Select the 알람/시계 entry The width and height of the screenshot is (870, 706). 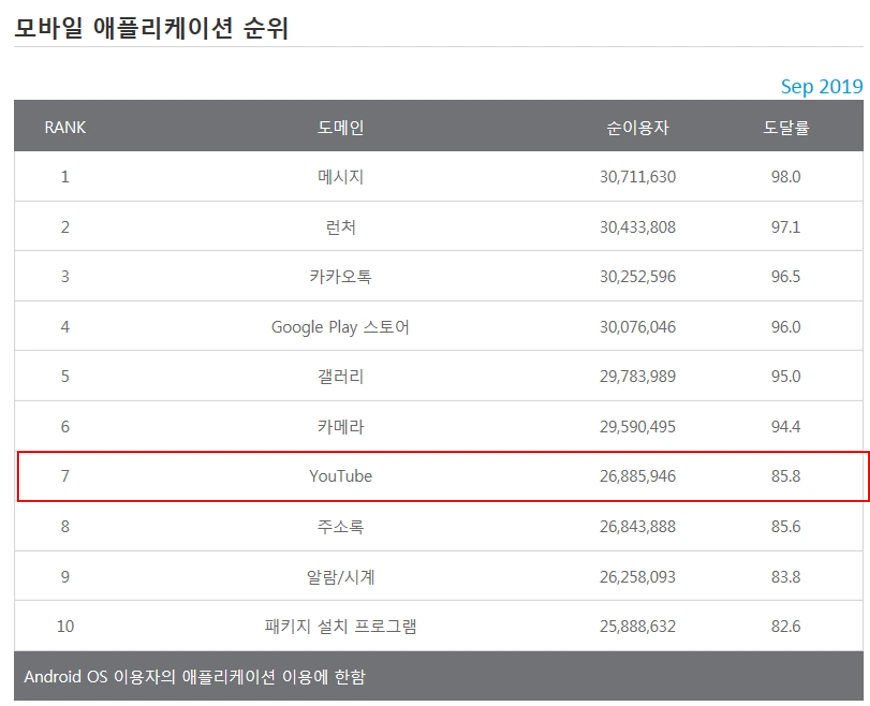pyautogui.click(x=341, y=575)
